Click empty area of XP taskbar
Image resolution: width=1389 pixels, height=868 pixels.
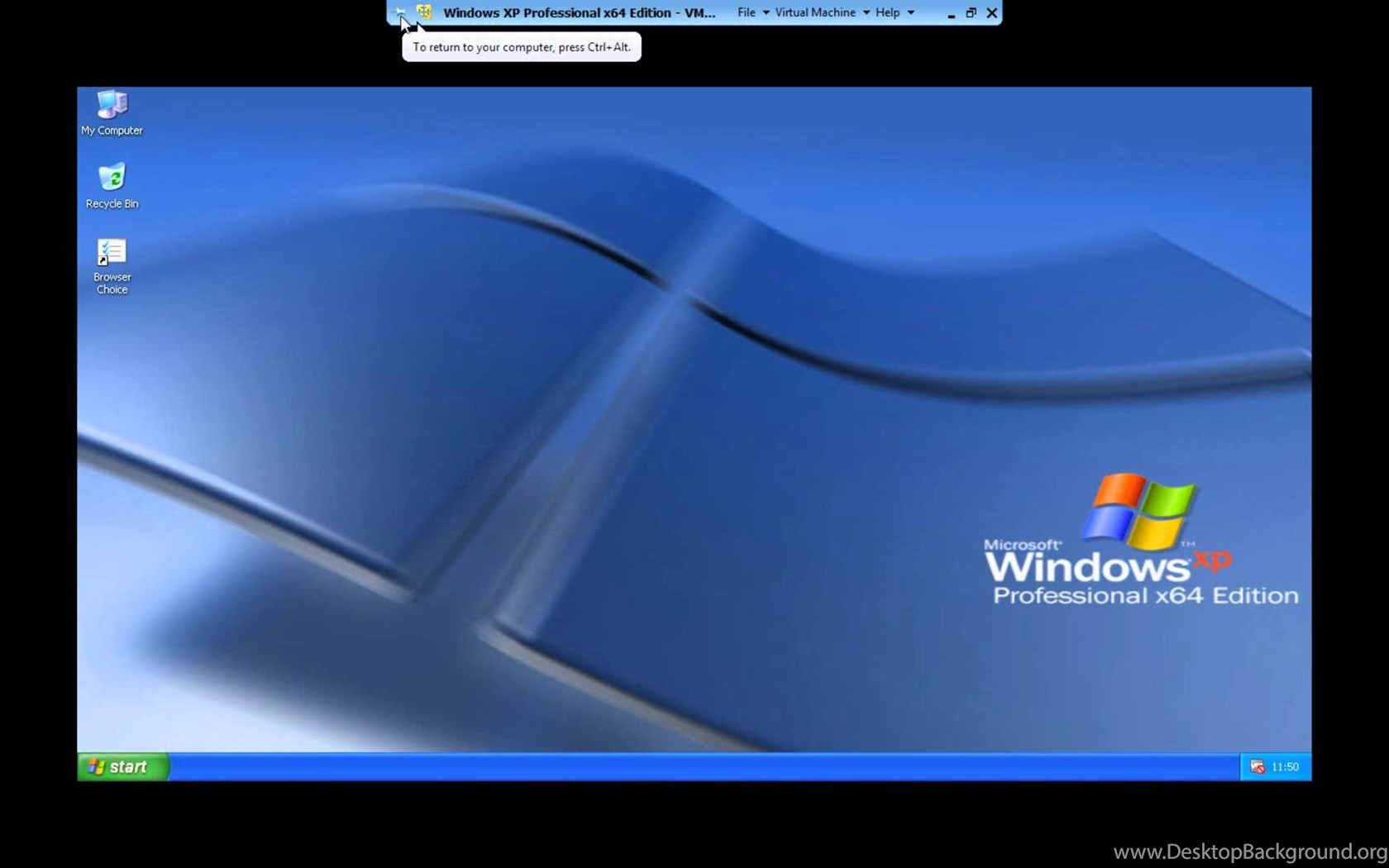pyautogui.click(x=703, y=767)
